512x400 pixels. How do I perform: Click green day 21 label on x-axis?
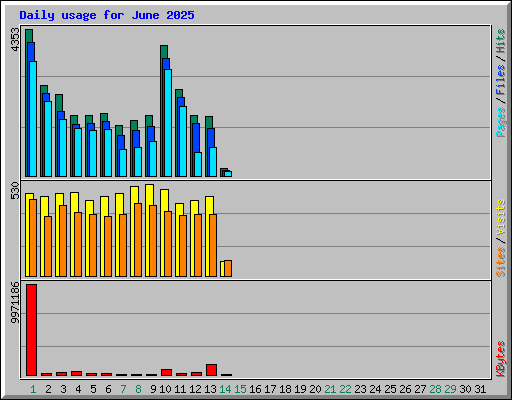pos(330,389)
